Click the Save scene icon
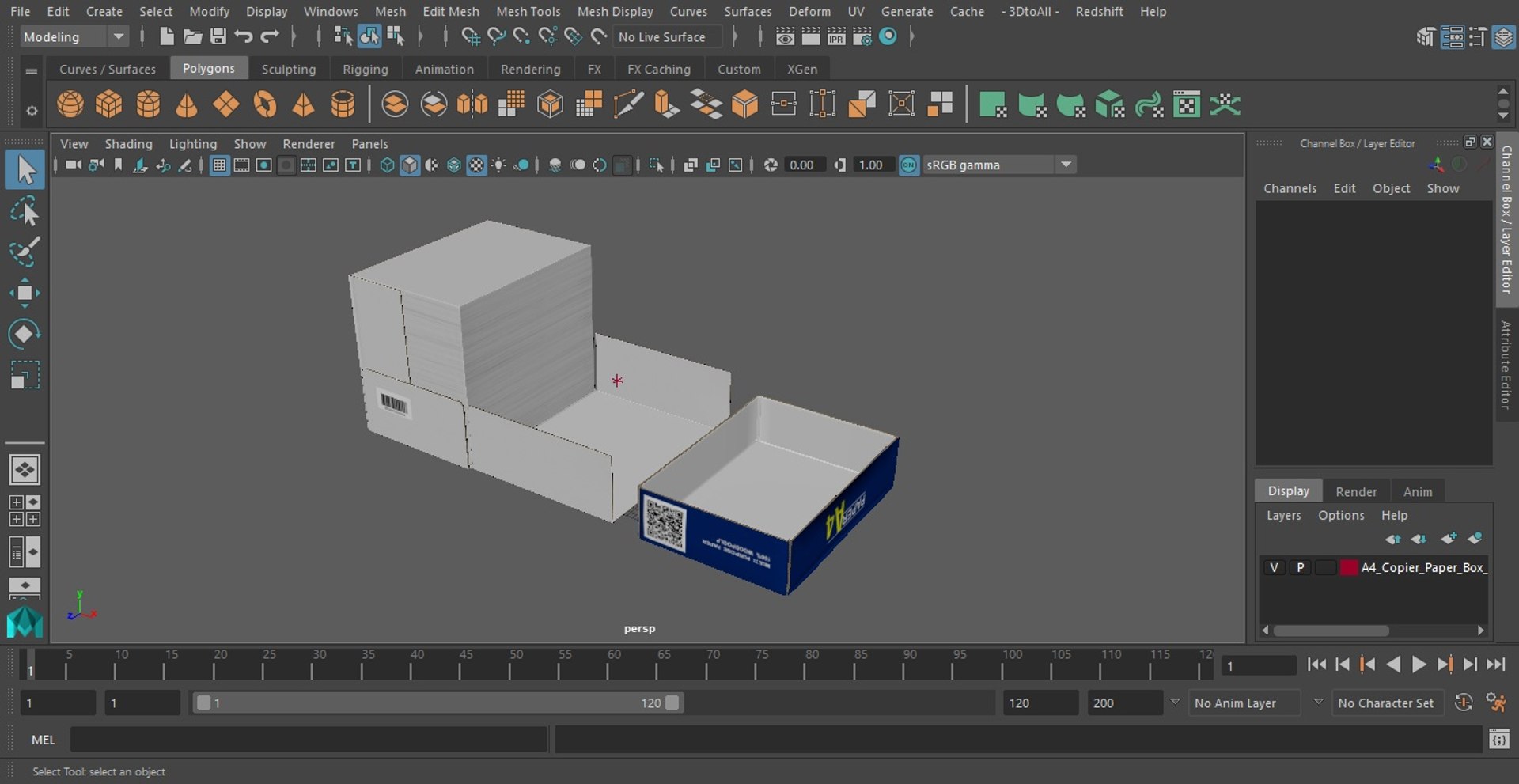This screenshot has width=1519, height=784. (218, 36)
